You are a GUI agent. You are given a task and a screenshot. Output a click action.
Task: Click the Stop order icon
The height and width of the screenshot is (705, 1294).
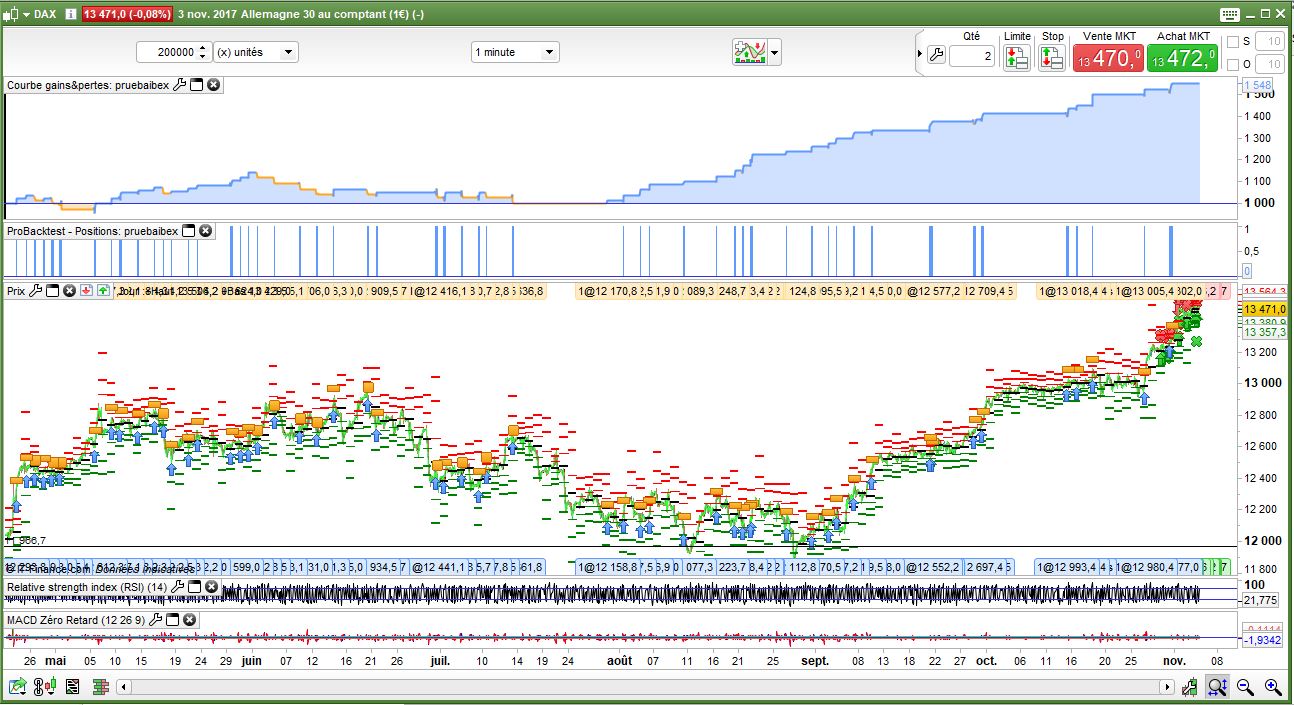point(1052,58)
